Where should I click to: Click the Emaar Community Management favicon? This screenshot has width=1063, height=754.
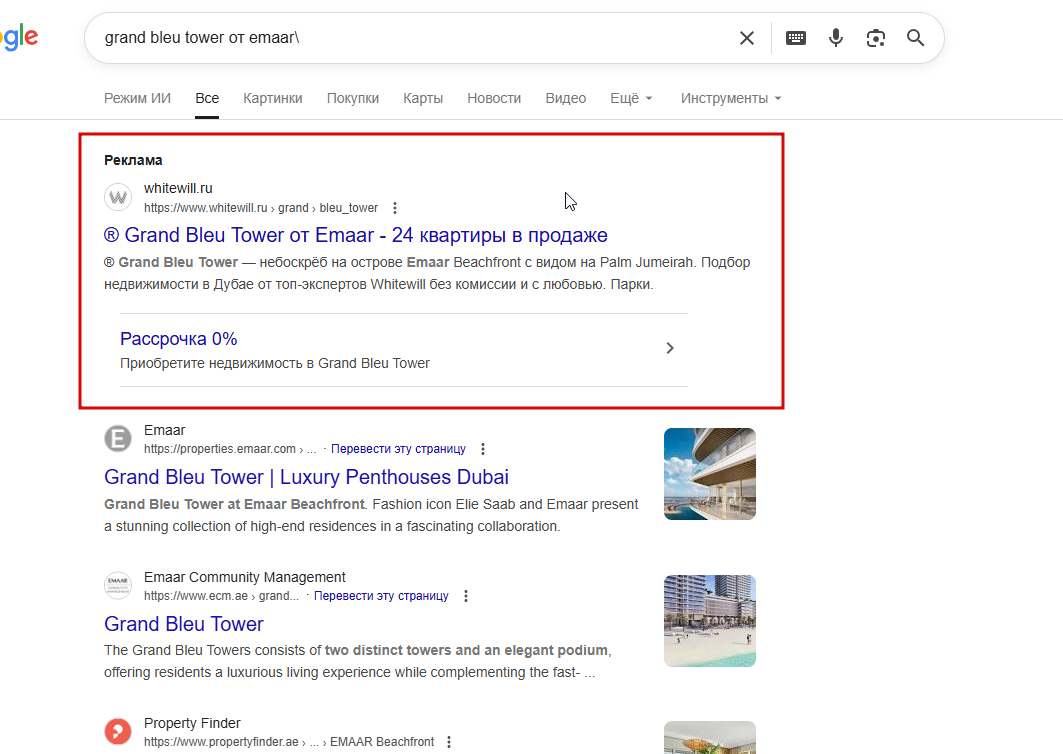coord(118,585)
